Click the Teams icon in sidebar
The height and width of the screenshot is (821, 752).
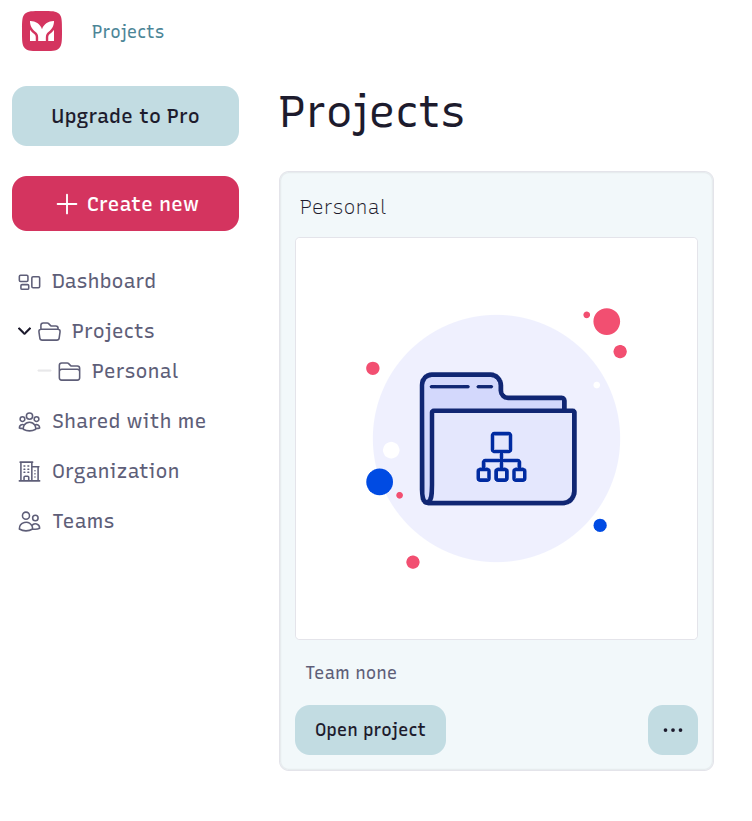point(29,522)
